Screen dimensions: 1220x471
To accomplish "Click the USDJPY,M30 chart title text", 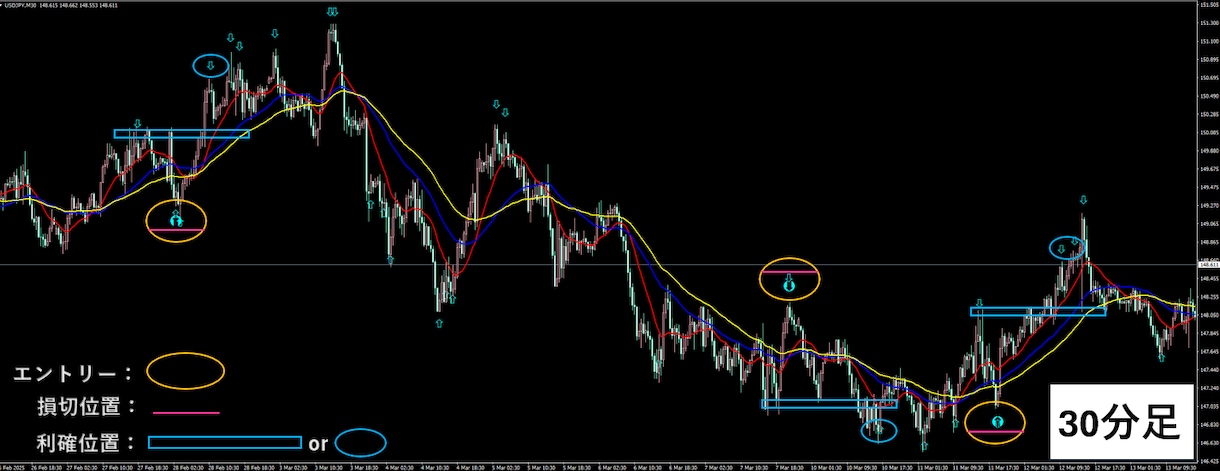I will [20, 4].
